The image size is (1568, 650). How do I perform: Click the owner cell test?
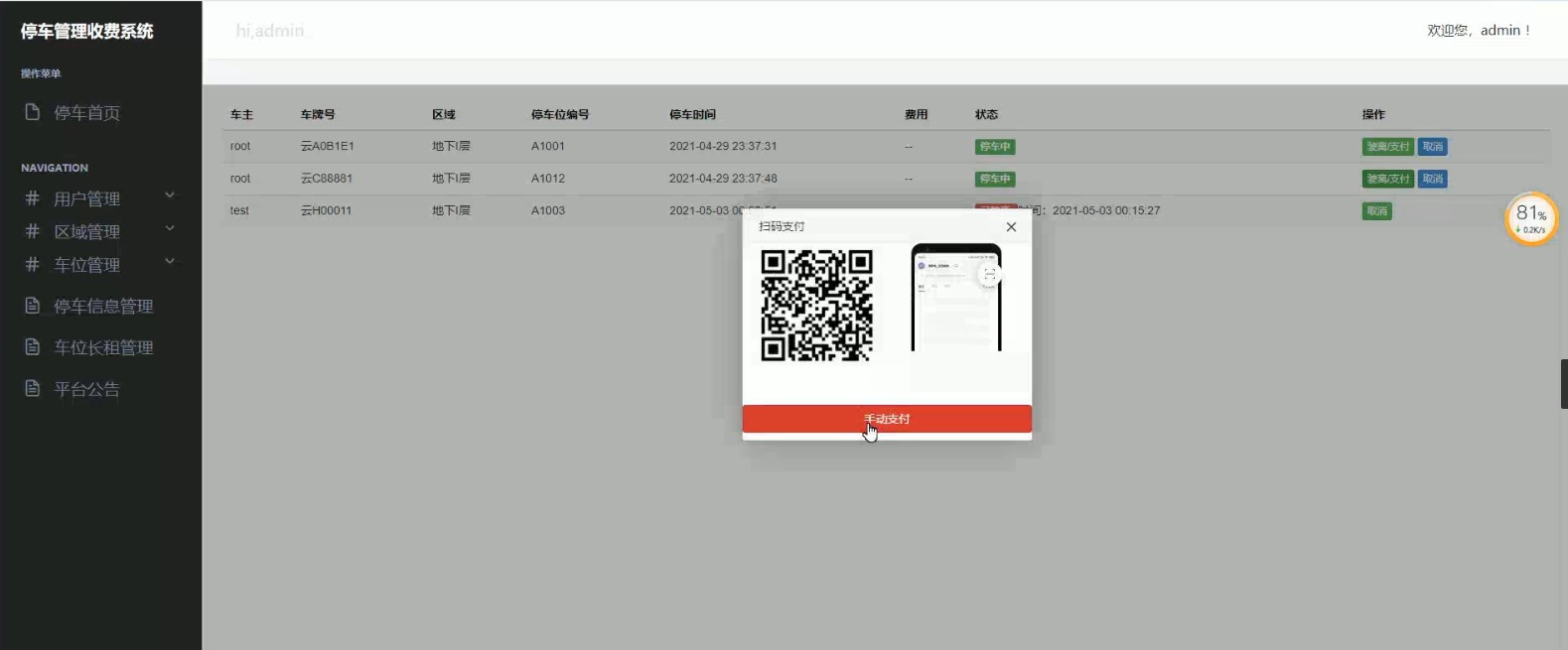[x=239, y=210]
